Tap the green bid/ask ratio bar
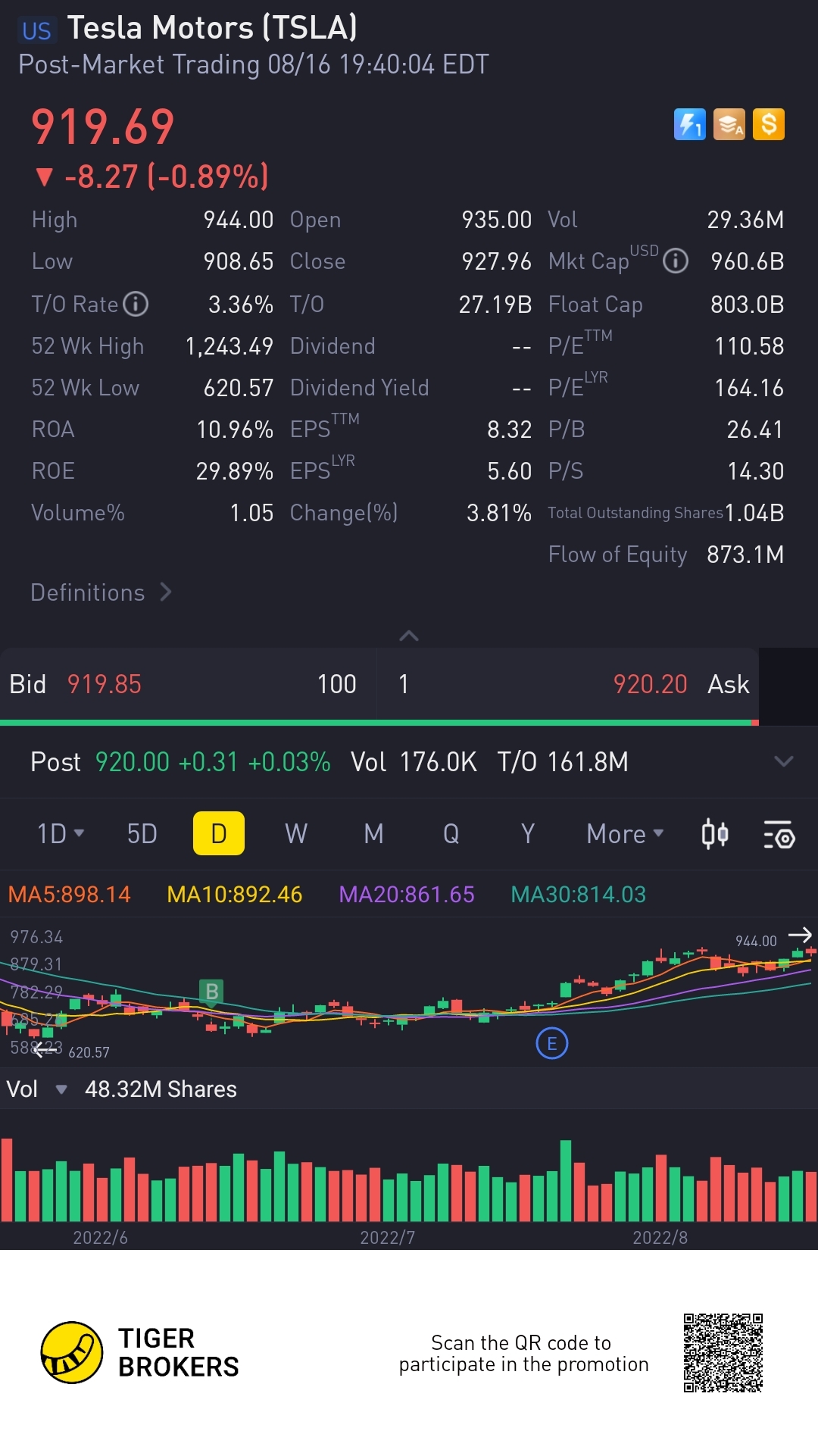This screenshot has width=818, height=1456. coord(376,723)
